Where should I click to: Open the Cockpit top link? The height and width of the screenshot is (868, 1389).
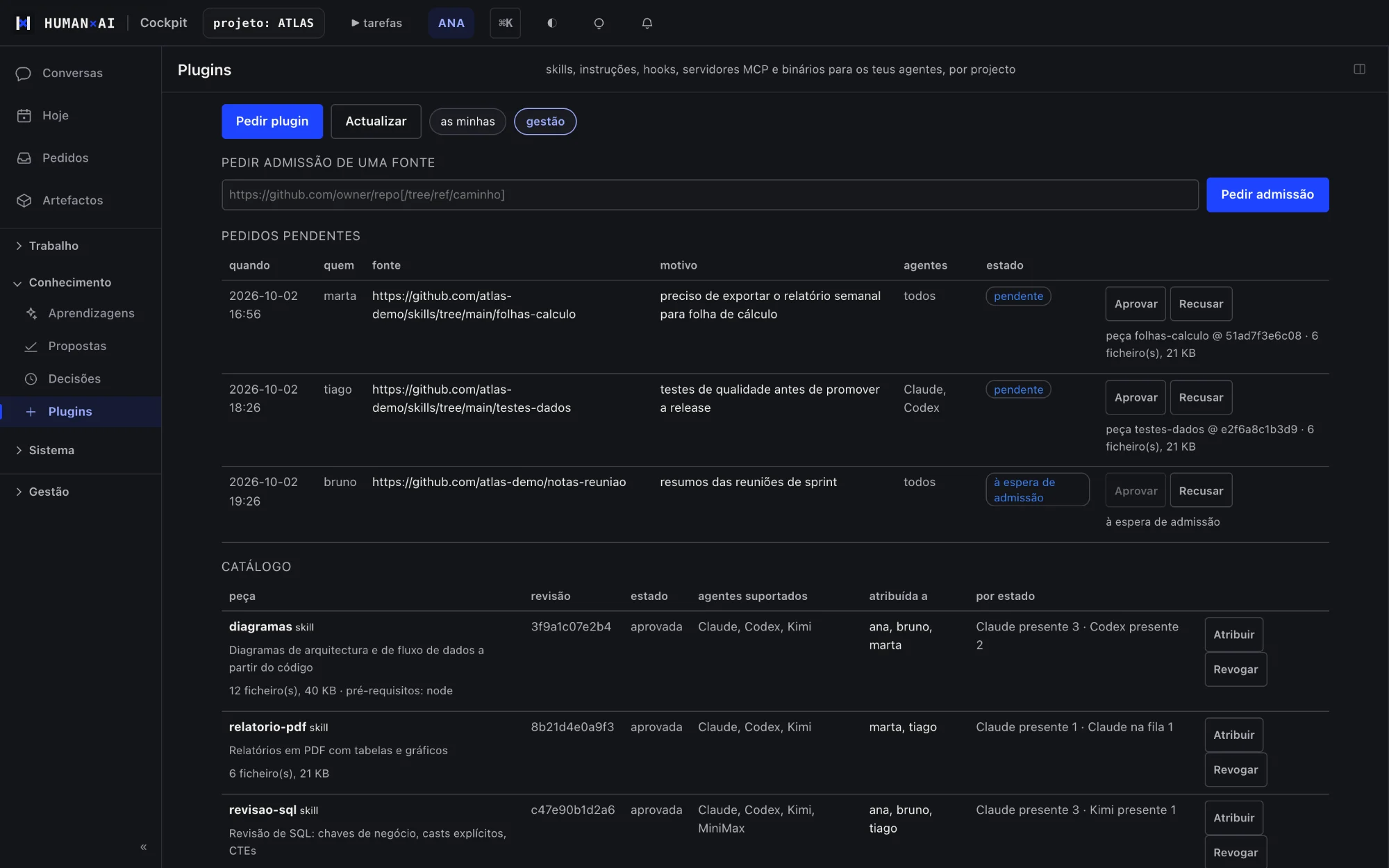click(163, 23)
